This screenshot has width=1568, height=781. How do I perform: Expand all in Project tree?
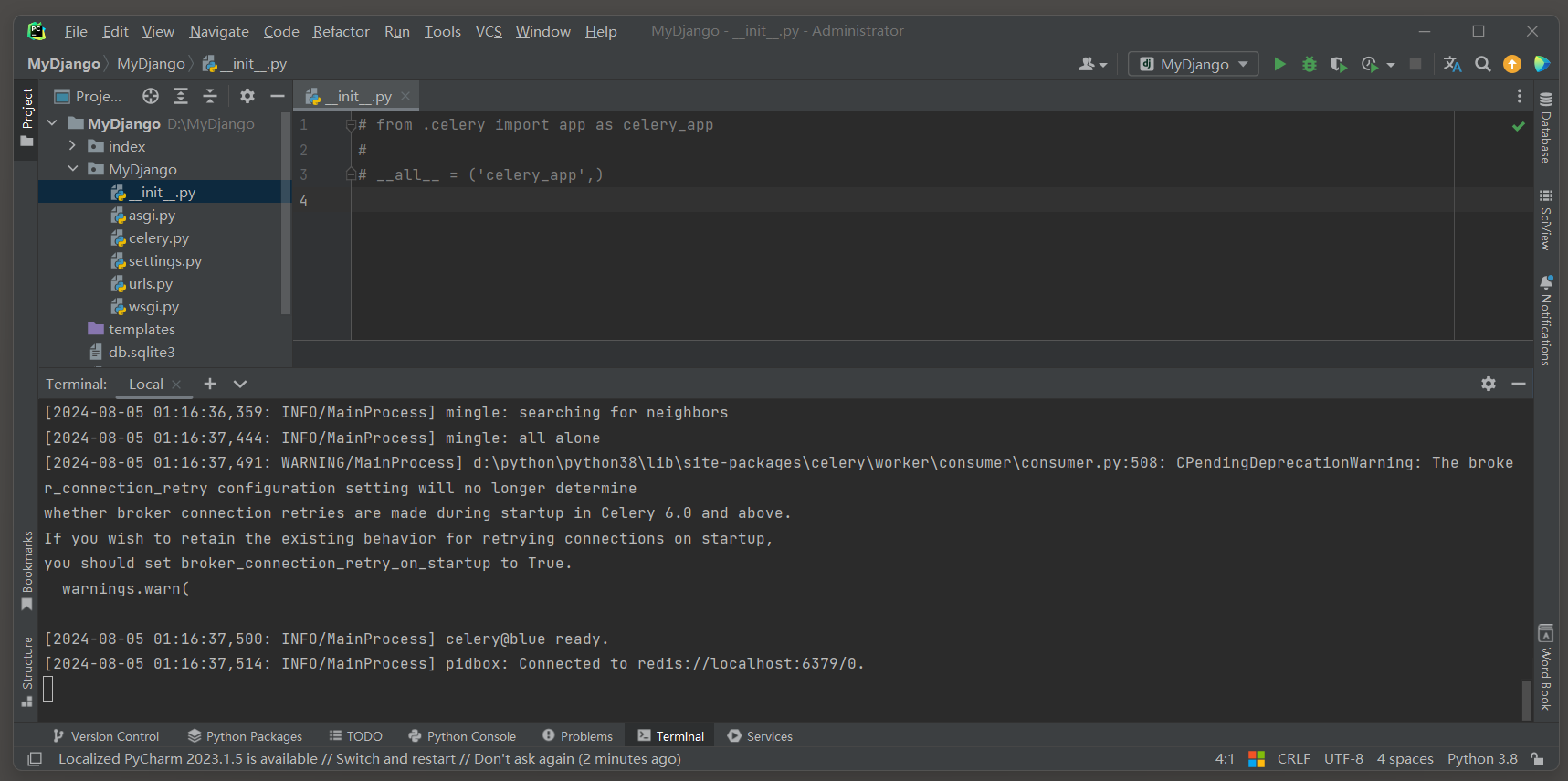[181, 96]
